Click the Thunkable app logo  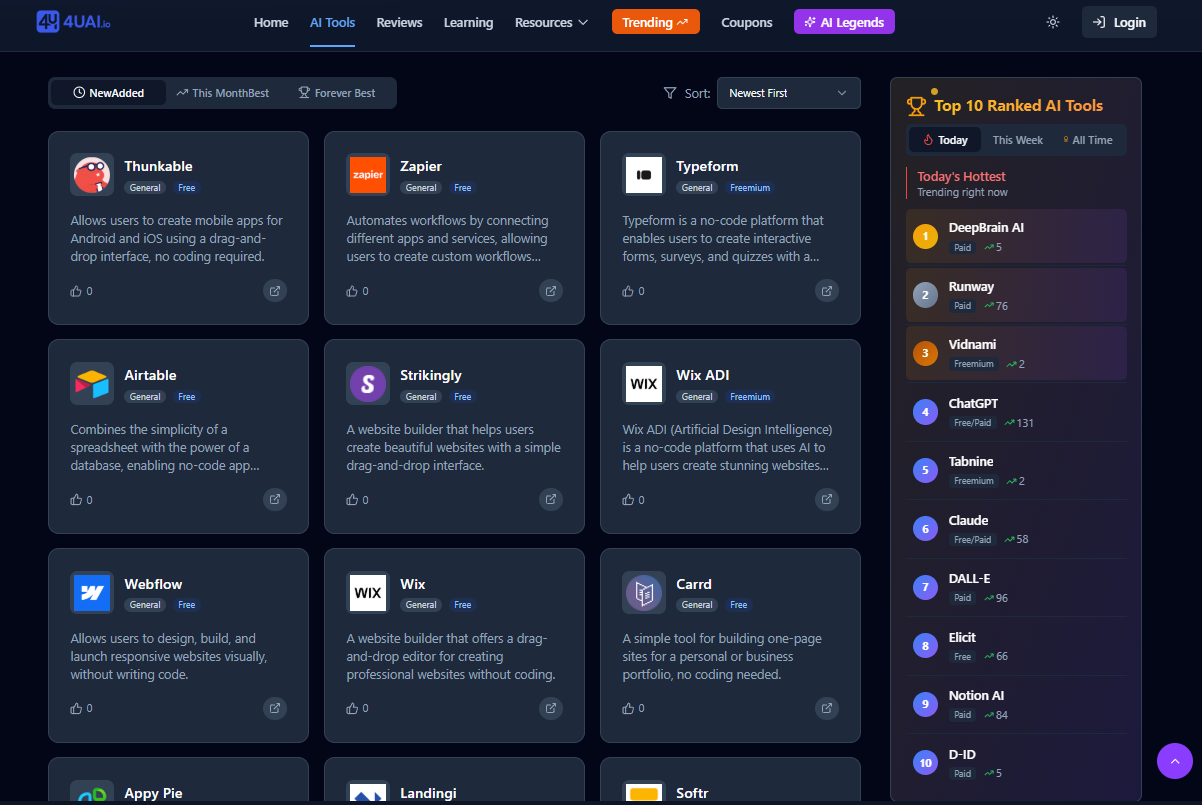pos(92,174)
